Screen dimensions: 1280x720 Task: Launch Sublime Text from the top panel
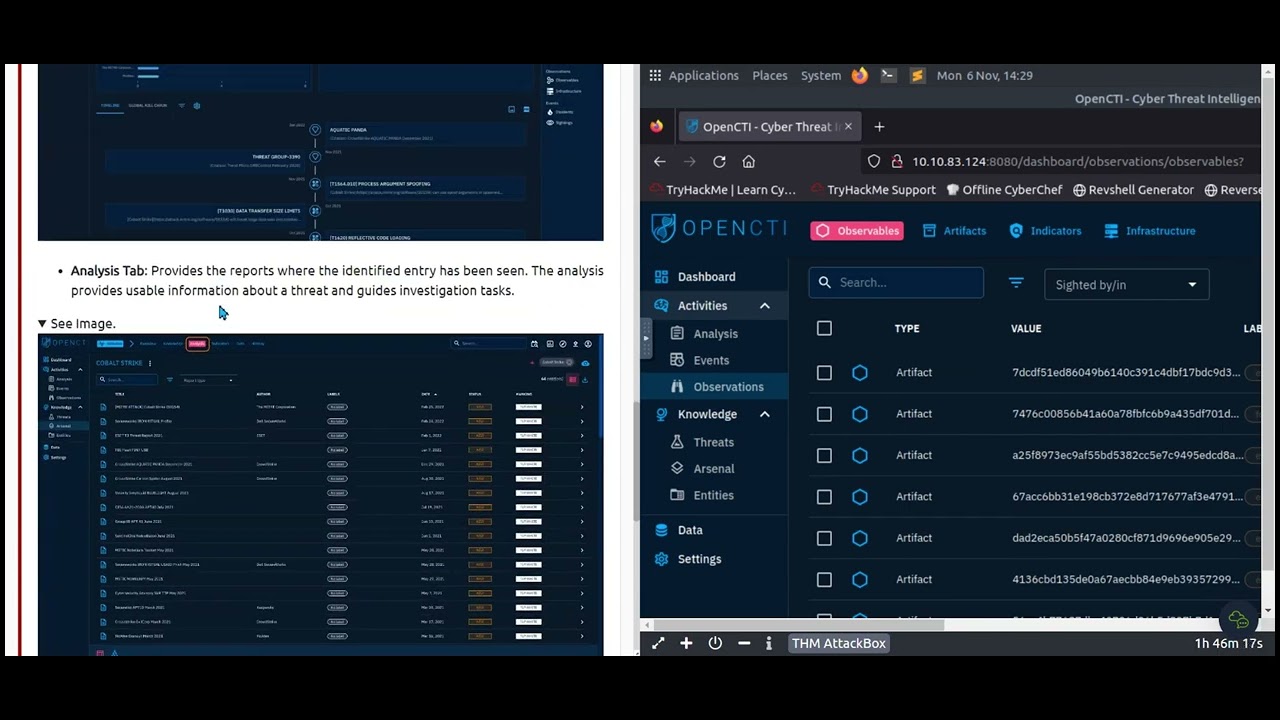[917, 75]
